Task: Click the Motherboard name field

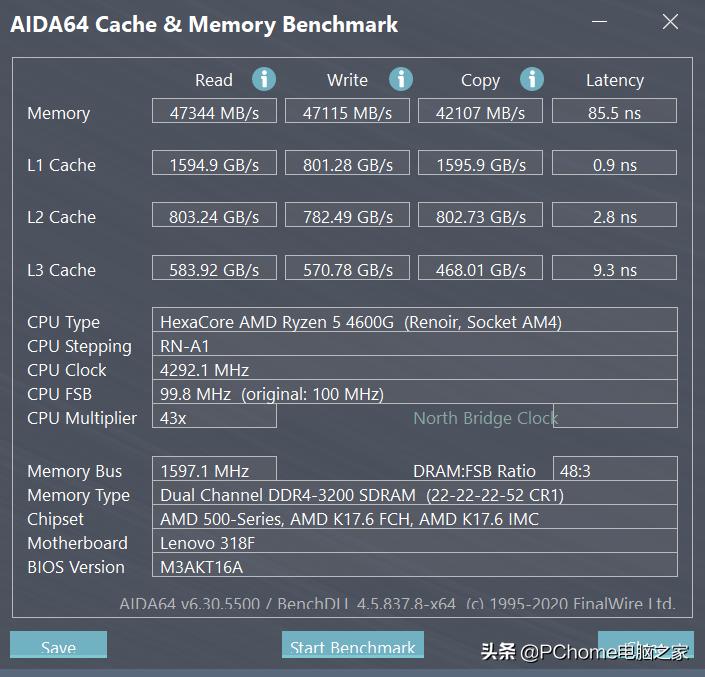Action: (414, 543)
